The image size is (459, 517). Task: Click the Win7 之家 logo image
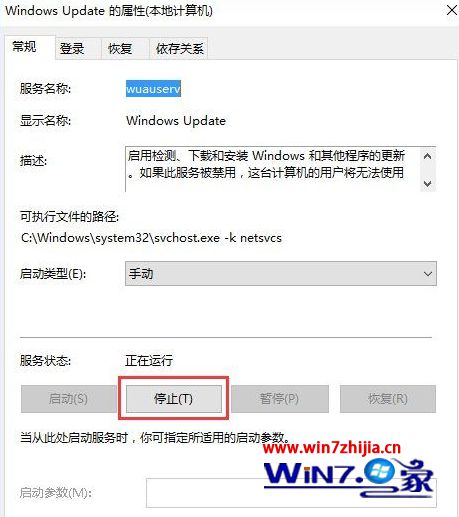(x=348, y=477)
